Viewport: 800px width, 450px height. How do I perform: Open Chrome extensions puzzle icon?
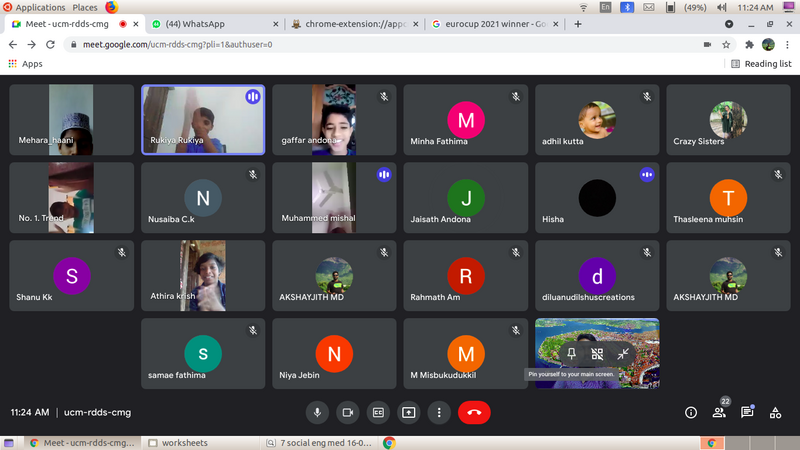pyautogui.click(x=749, y=44)
